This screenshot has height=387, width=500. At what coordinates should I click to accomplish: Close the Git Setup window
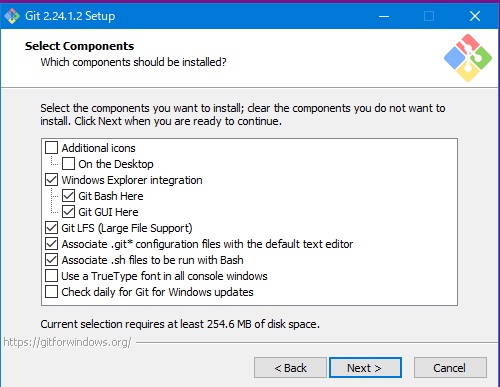click(475, 16)
